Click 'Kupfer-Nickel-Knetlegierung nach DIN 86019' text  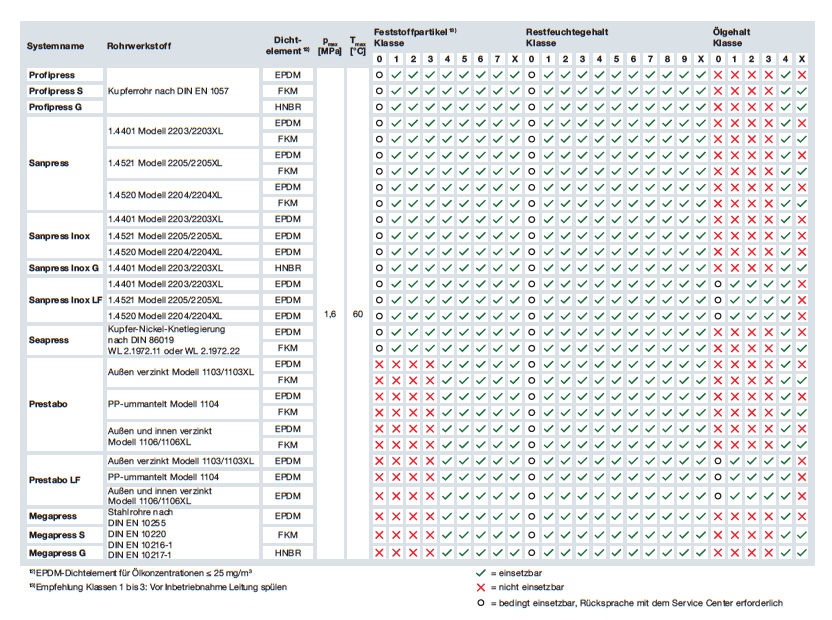click(x=167, y=334)
